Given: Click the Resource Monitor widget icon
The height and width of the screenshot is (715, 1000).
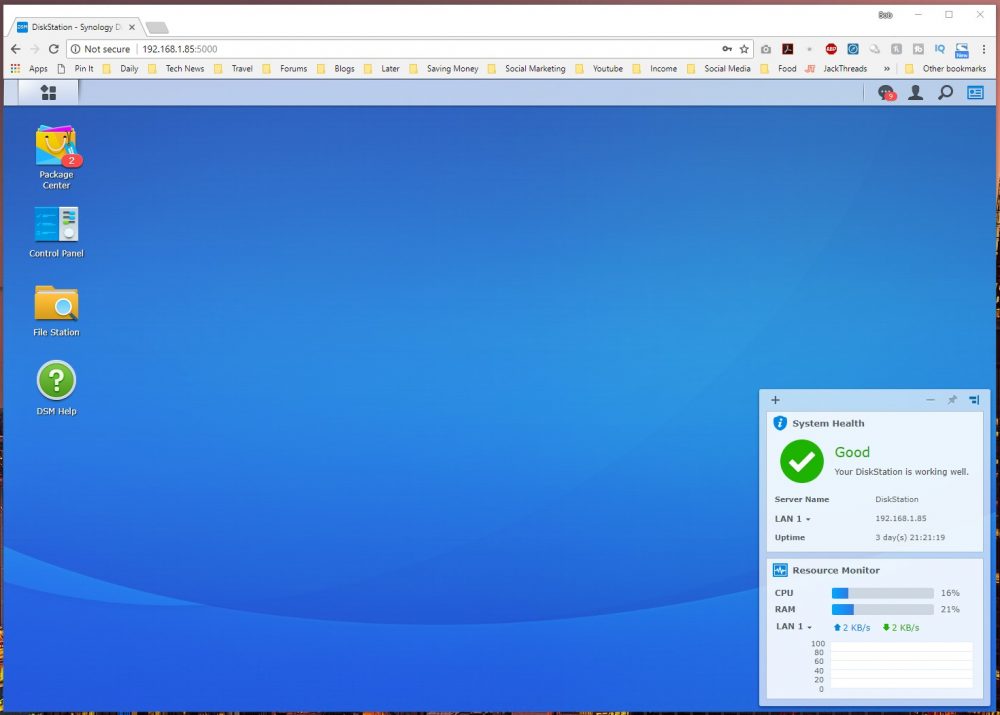Looking at the screenshot, I should pyautogui.click(x=779, y=570).
